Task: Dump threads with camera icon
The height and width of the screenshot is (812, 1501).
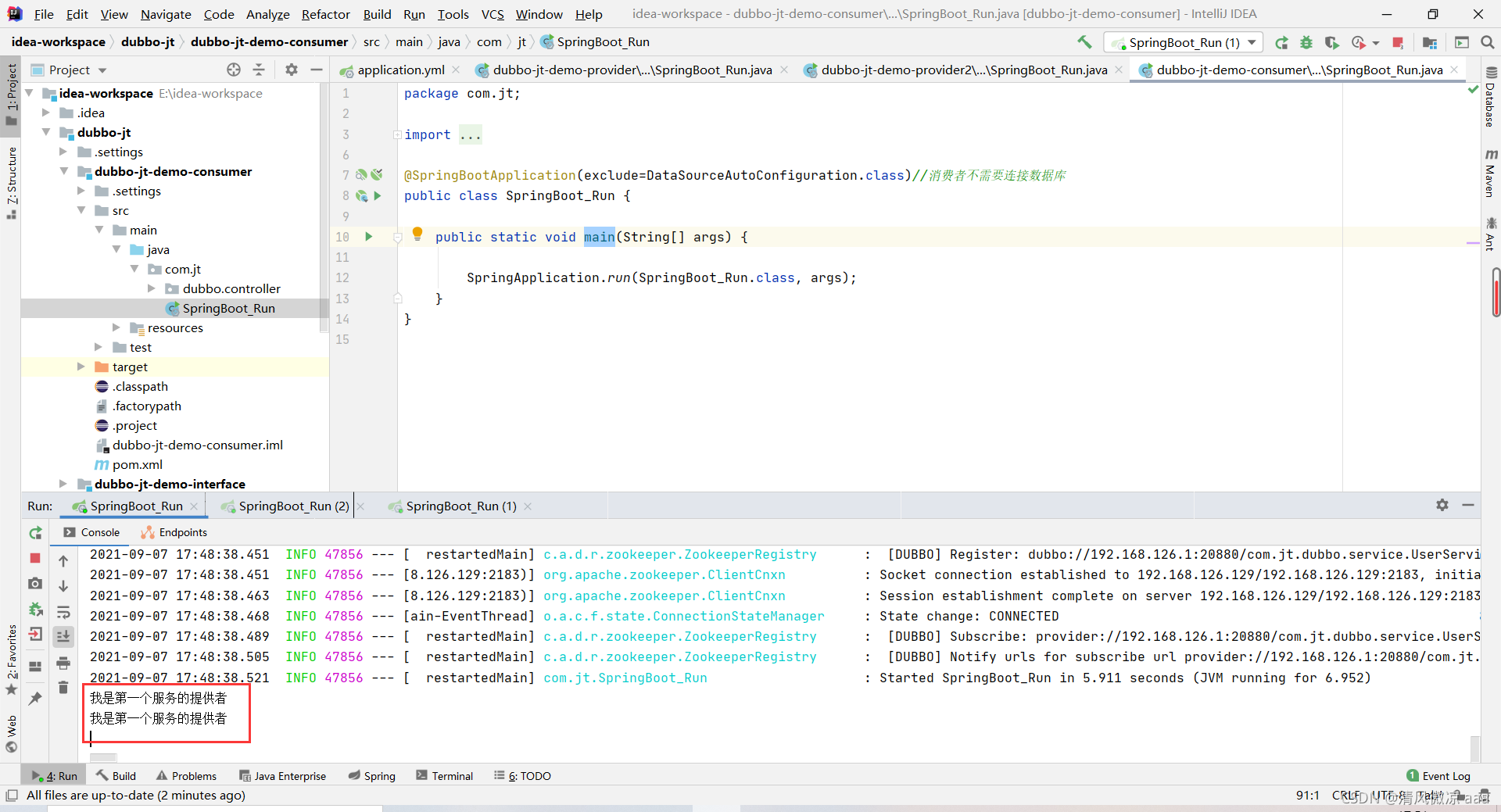Action: coord(35,584)
